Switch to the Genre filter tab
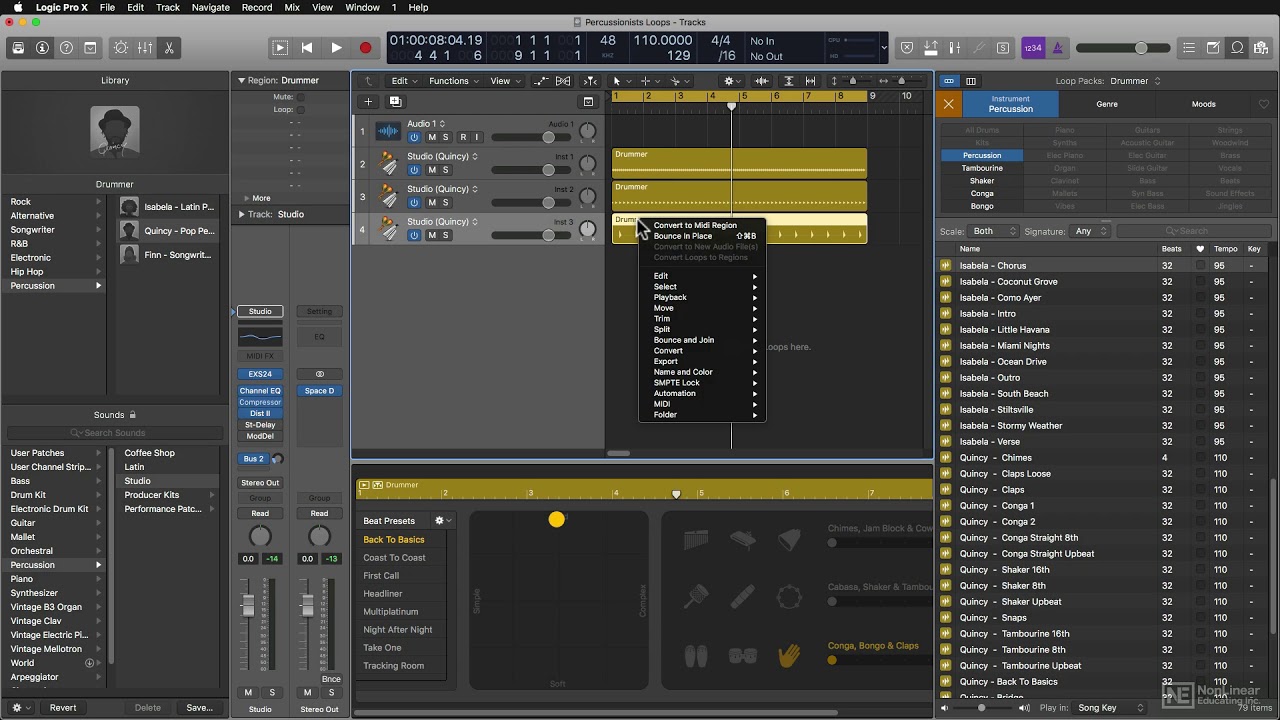 pyautogui.click(x=1107, y=104)
